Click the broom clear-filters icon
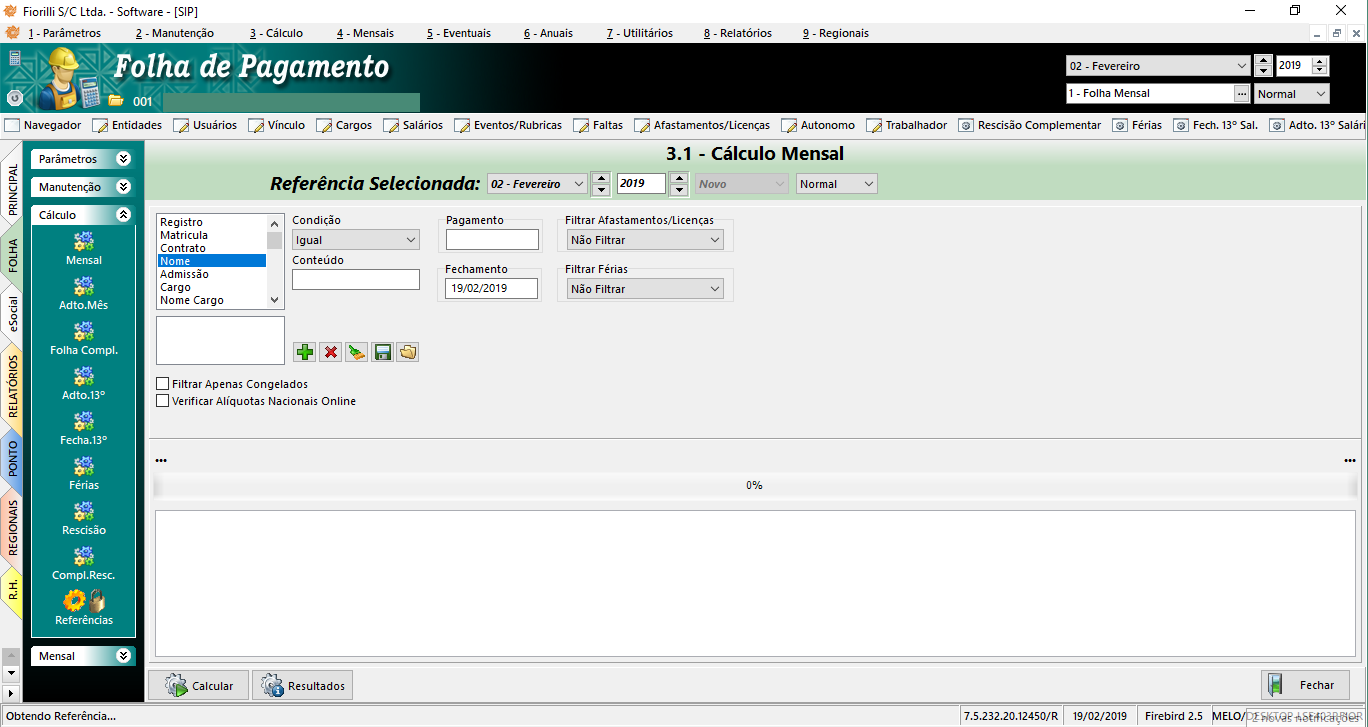This screenshot has width=1368, height=727. (x=356, y=352)
